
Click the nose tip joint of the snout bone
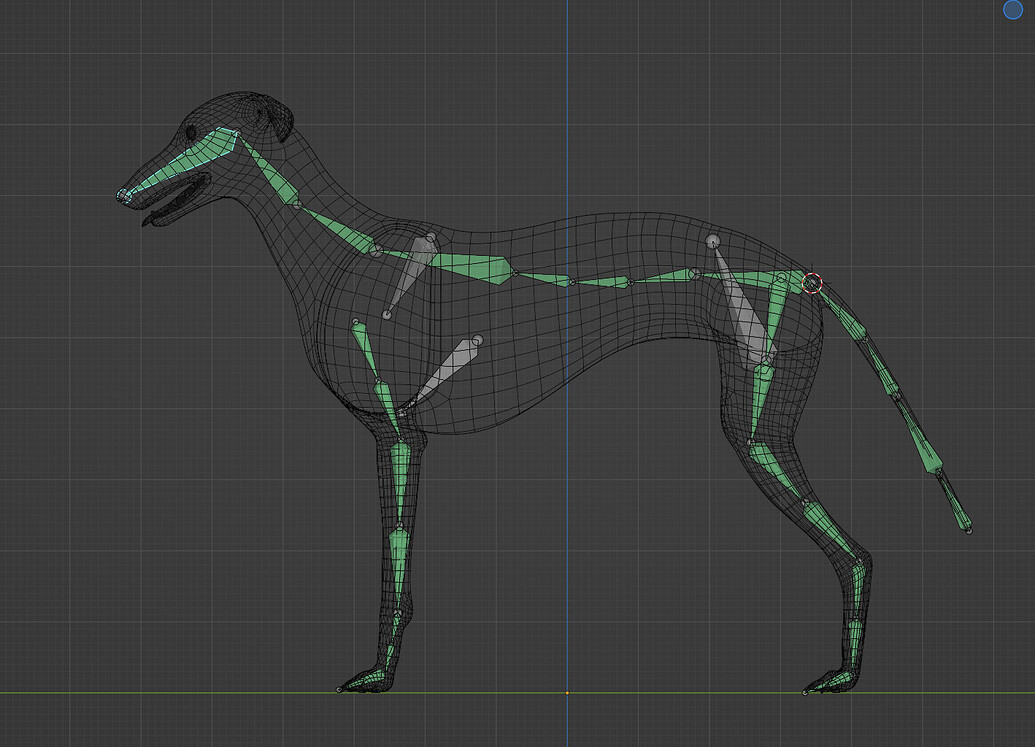coord(123,196)
